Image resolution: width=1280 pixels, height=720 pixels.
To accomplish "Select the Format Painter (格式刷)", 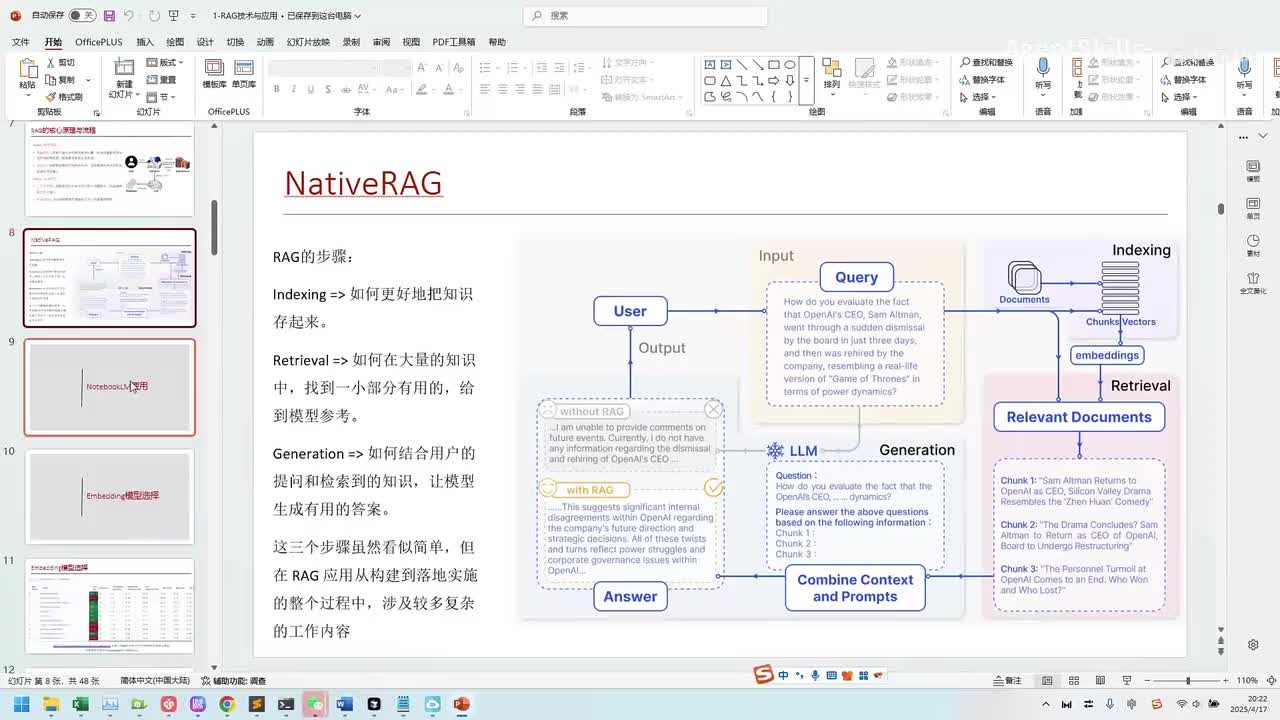I will tap(64, 97).
